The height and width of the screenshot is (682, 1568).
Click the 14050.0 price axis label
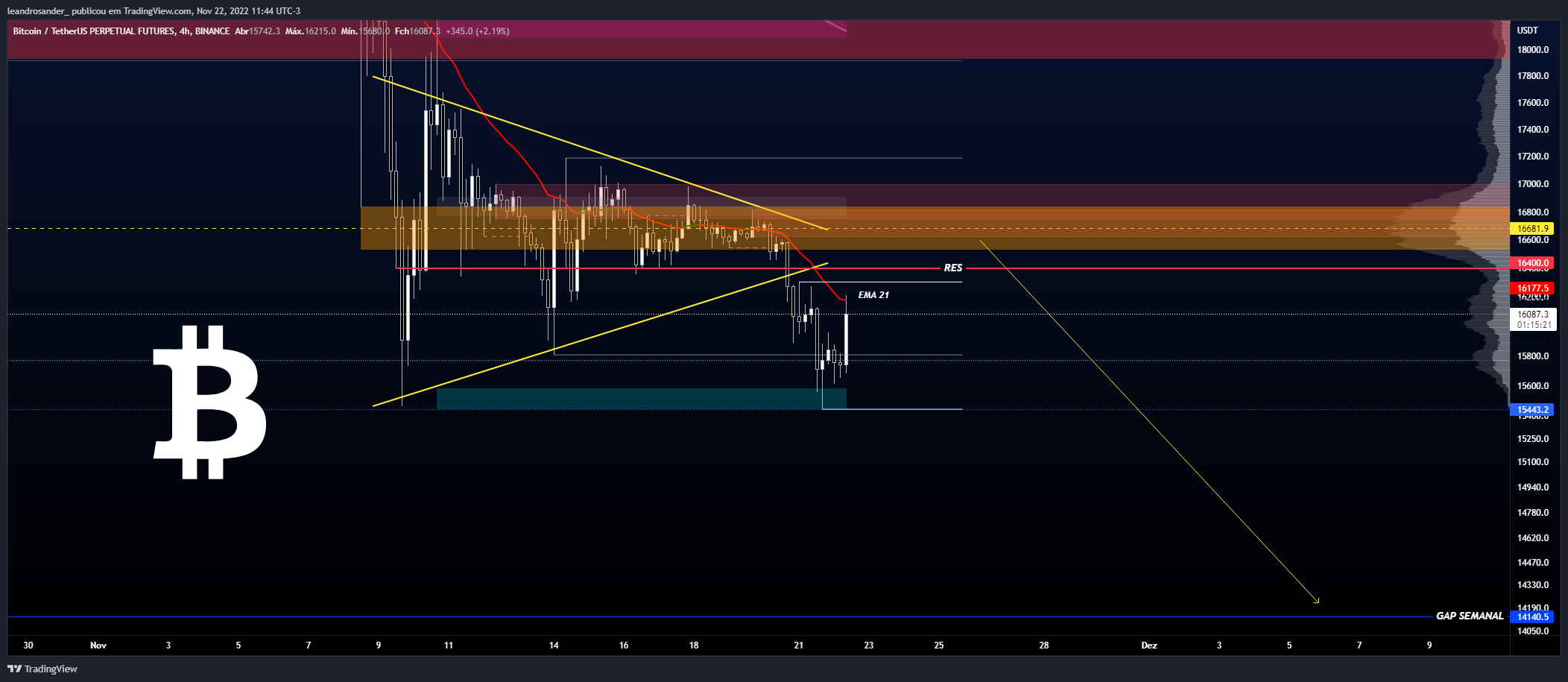point(1533,631)
